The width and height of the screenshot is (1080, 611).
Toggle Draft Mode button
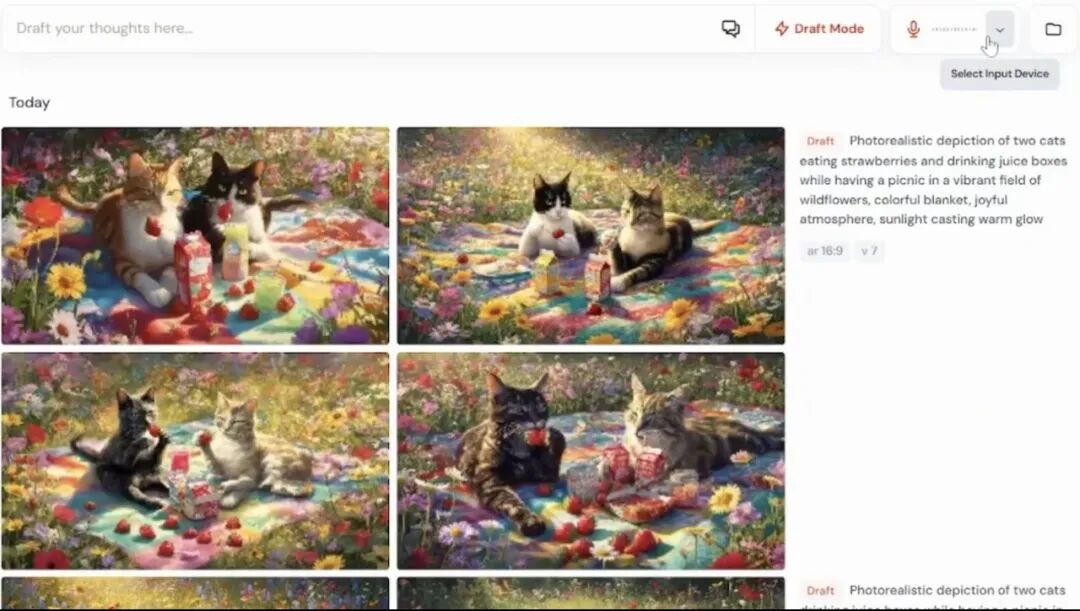pos(819,29)
